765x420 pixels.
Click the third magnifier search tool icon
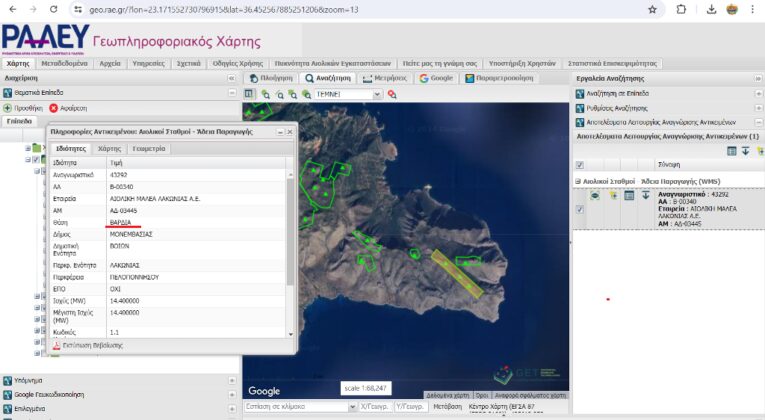293,94
